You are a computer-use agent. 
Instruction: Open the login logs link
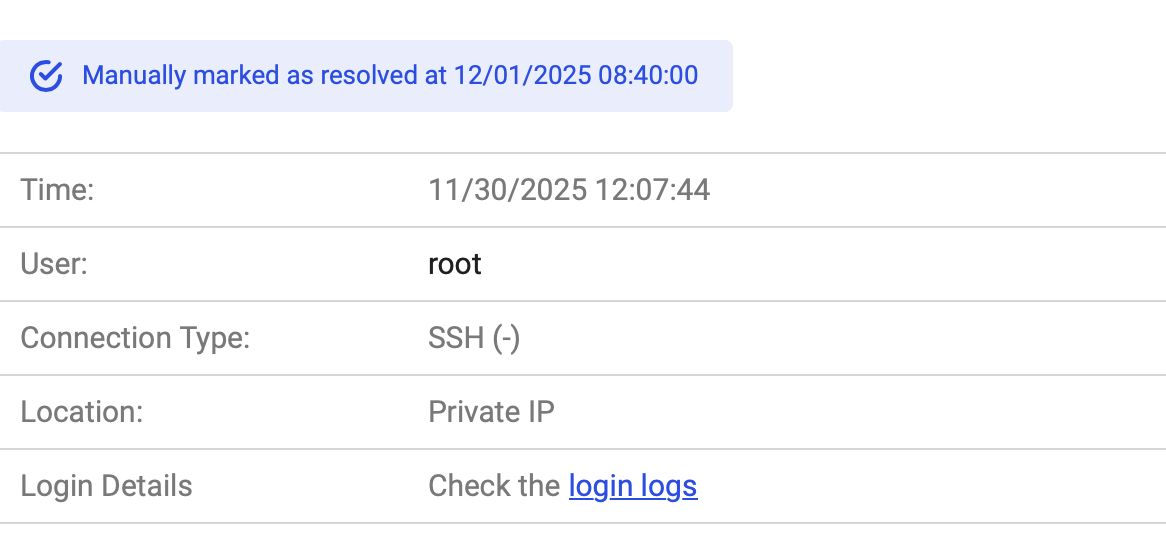[x=632, y=486]
